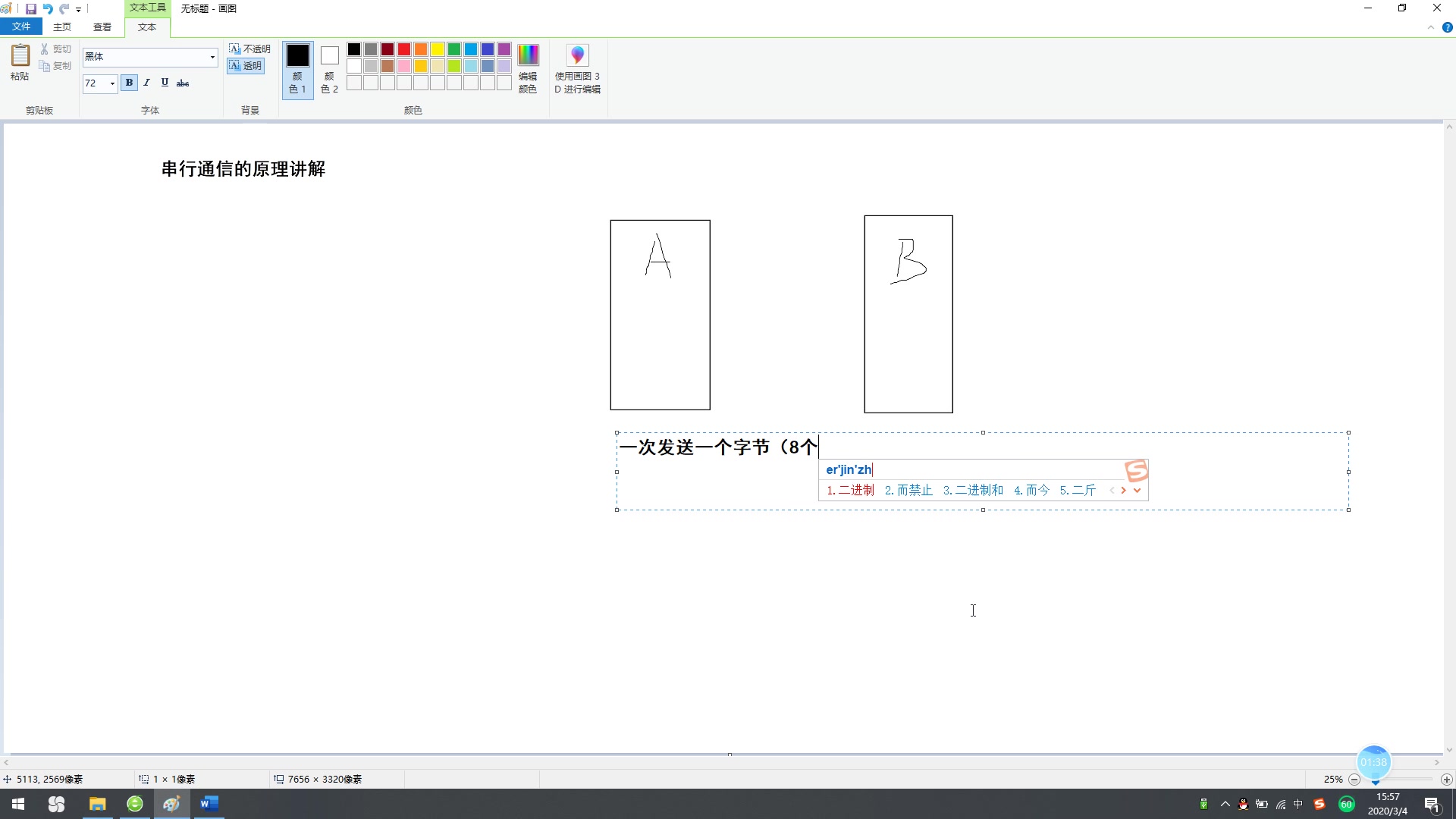Collapse the ribbon with the chevron
This screenshot has height=819, width=1456.
(1431, 27)
